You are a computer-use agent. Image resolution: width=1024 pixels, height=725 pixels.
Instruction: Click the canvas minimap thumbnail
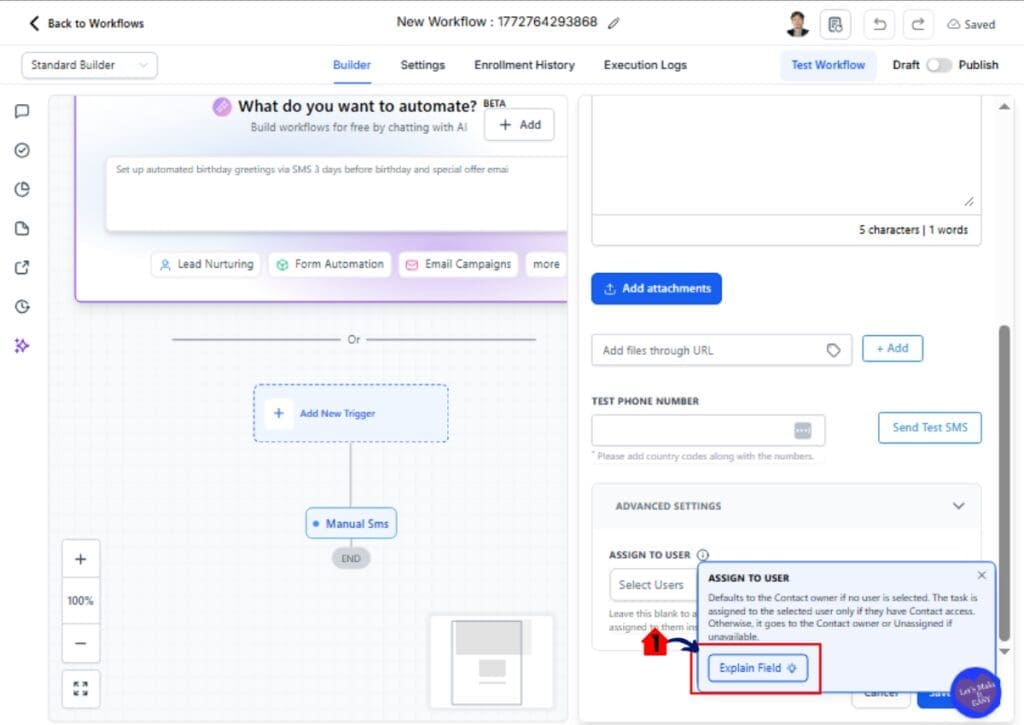492,662
